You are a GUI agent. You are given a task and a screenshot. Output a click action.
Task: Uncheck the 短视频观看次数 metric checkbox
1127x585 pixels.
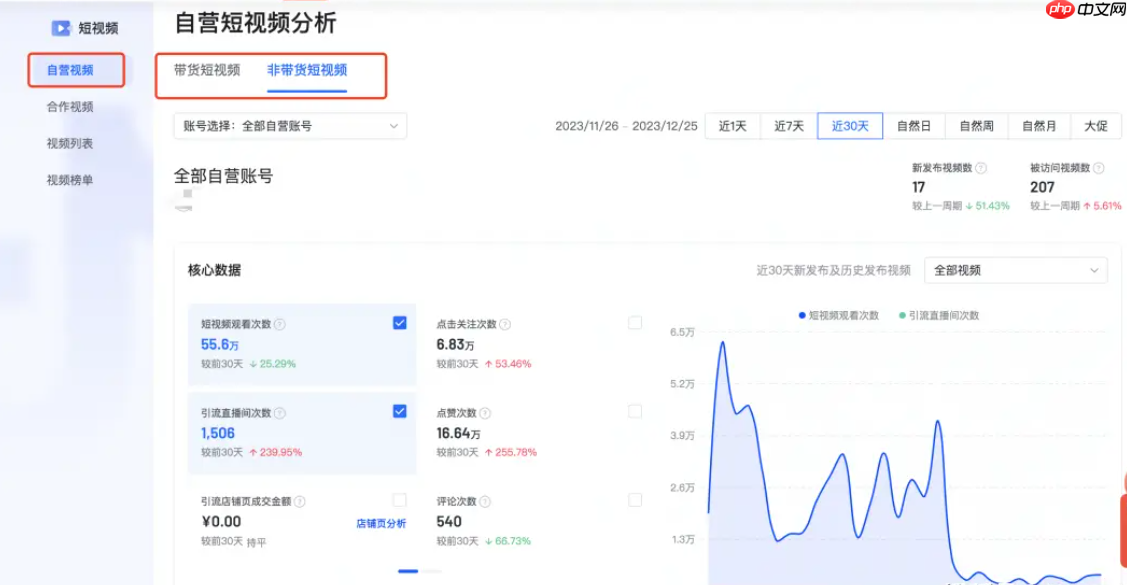click(398, 322)
